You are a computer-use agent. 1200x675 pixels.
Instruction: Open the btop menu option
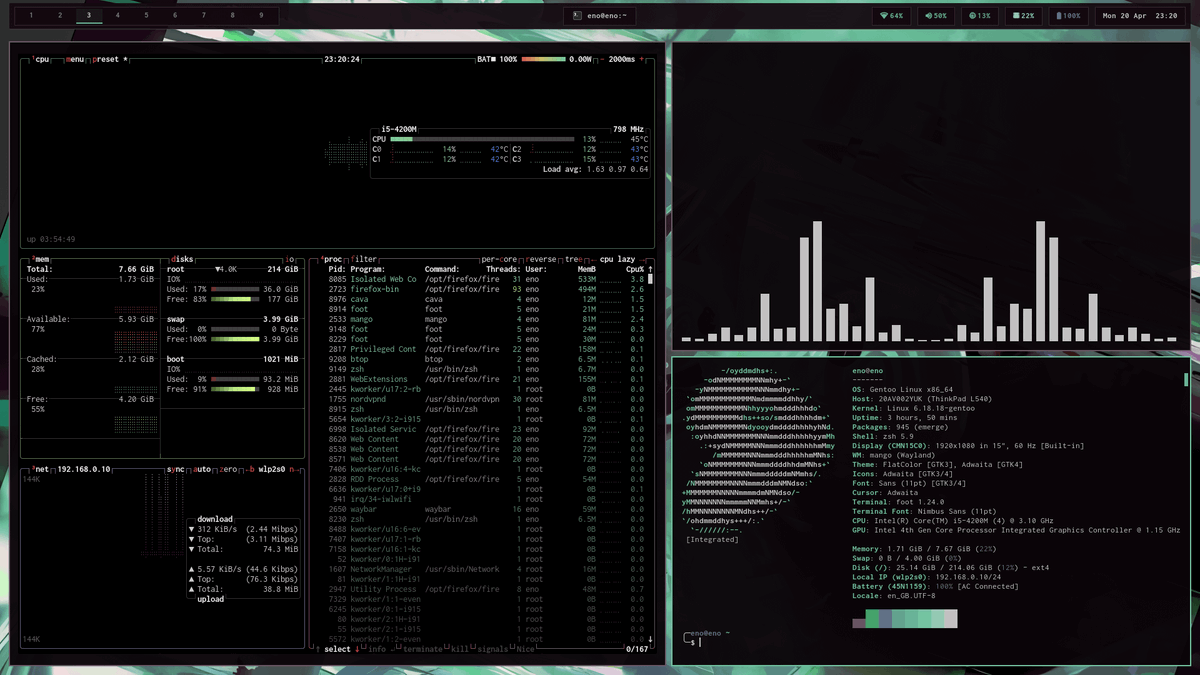pos(74,60)
